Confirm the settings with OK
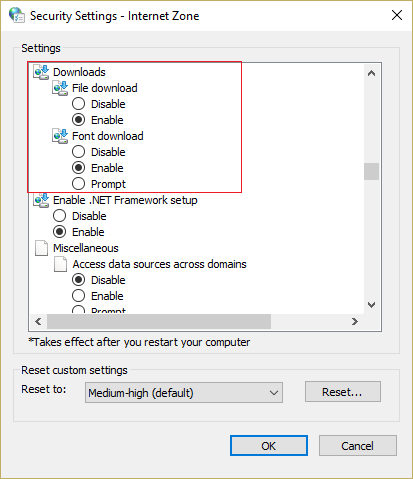 pyautogui.click(x=269, y=446)
